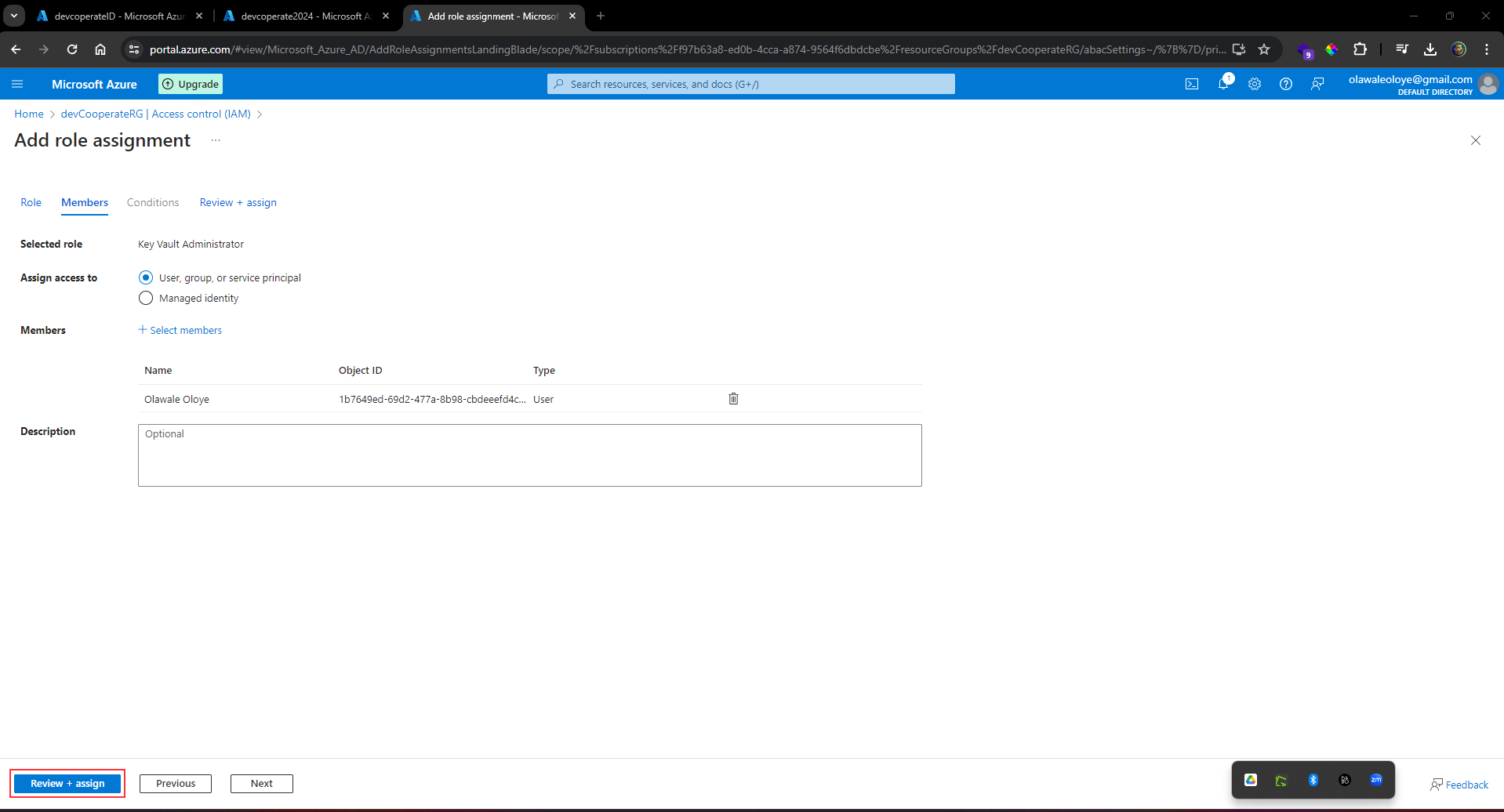
Task: Open the install app icon in address bar
Action: tap(1239, 49)
